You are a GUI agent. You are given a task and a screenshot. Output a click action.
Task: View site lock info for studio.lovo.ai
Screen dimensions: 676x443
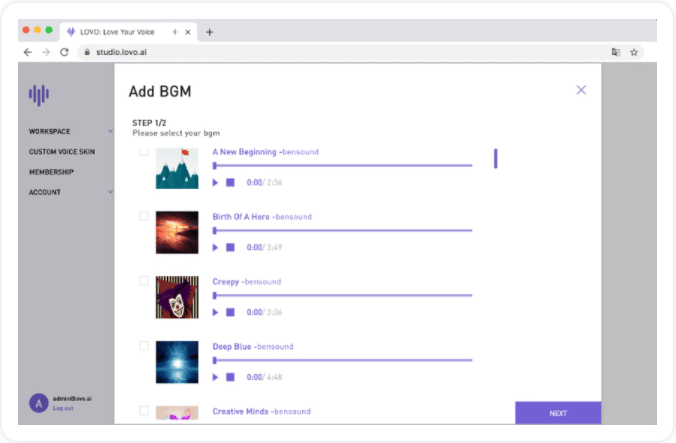tap(87, 52)
